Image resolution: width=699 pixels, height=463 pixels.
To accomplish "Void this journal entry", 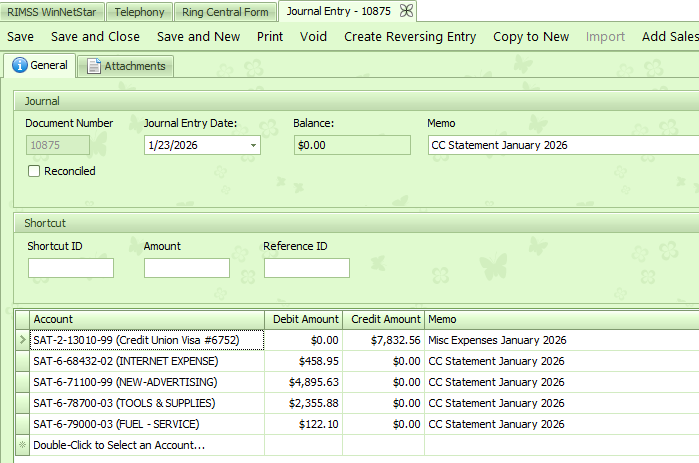I will (313, 37).
